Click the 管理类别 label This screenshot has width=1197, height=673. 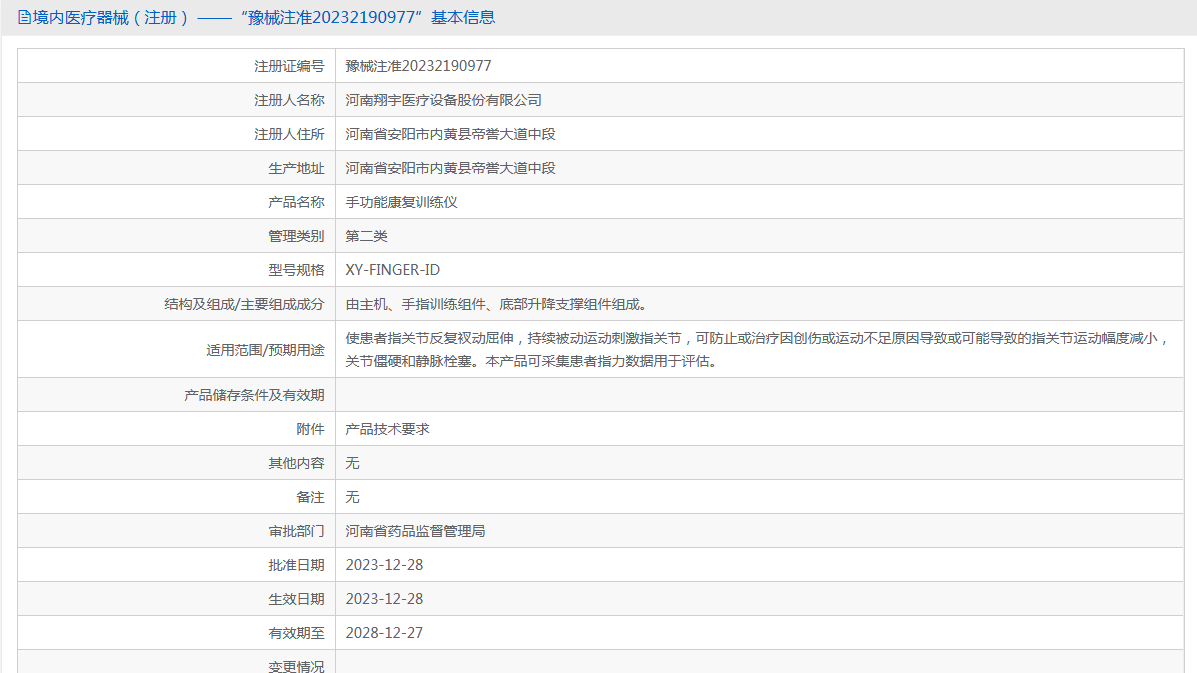pos(296,236)
